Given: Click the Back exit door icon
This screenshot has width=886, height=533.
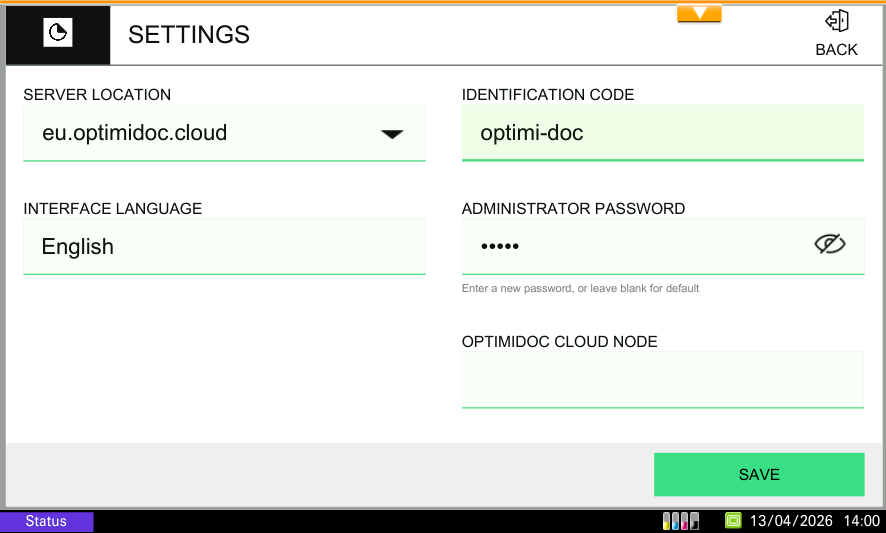Looking at the screenshot, I should point(836,22).
